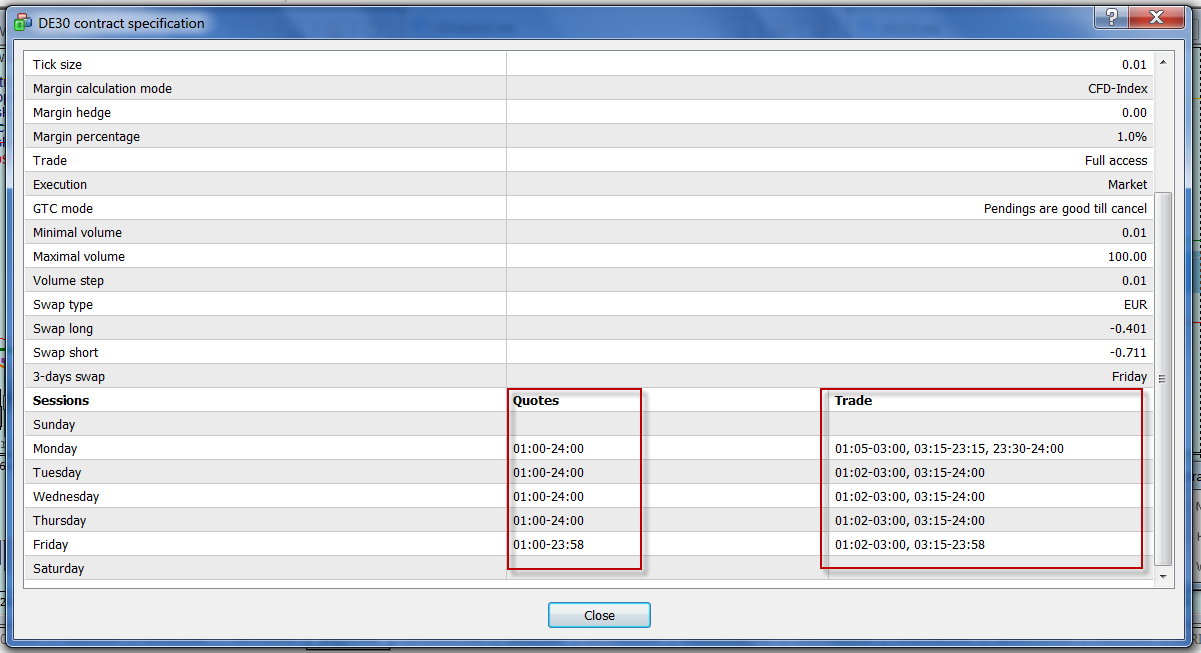Click the -0.711 swap short value
The width and height of the screenshot is (1201, 653).
pos(1128,352)
